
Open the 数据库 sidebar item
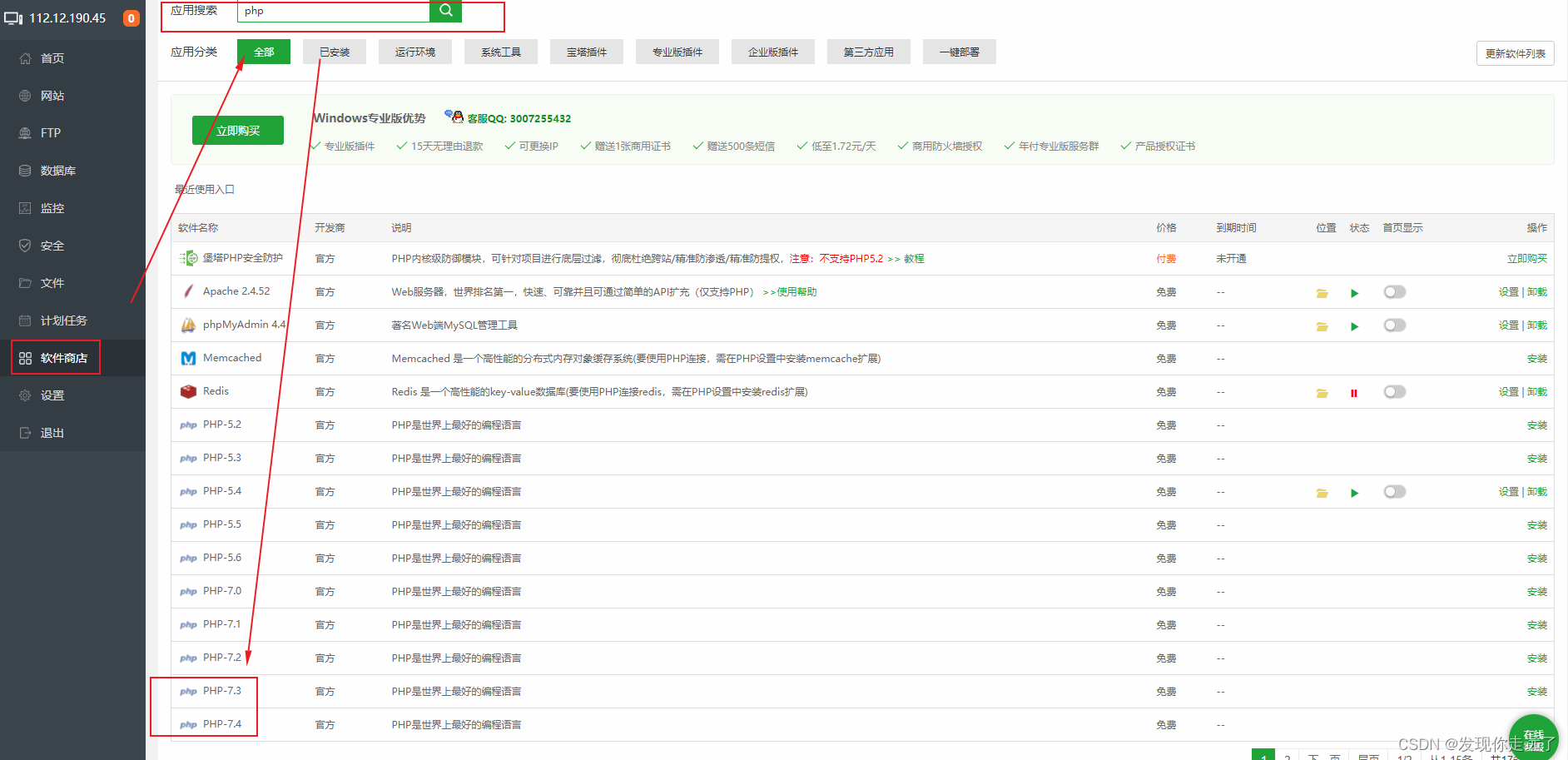click(x=58, y=171)
